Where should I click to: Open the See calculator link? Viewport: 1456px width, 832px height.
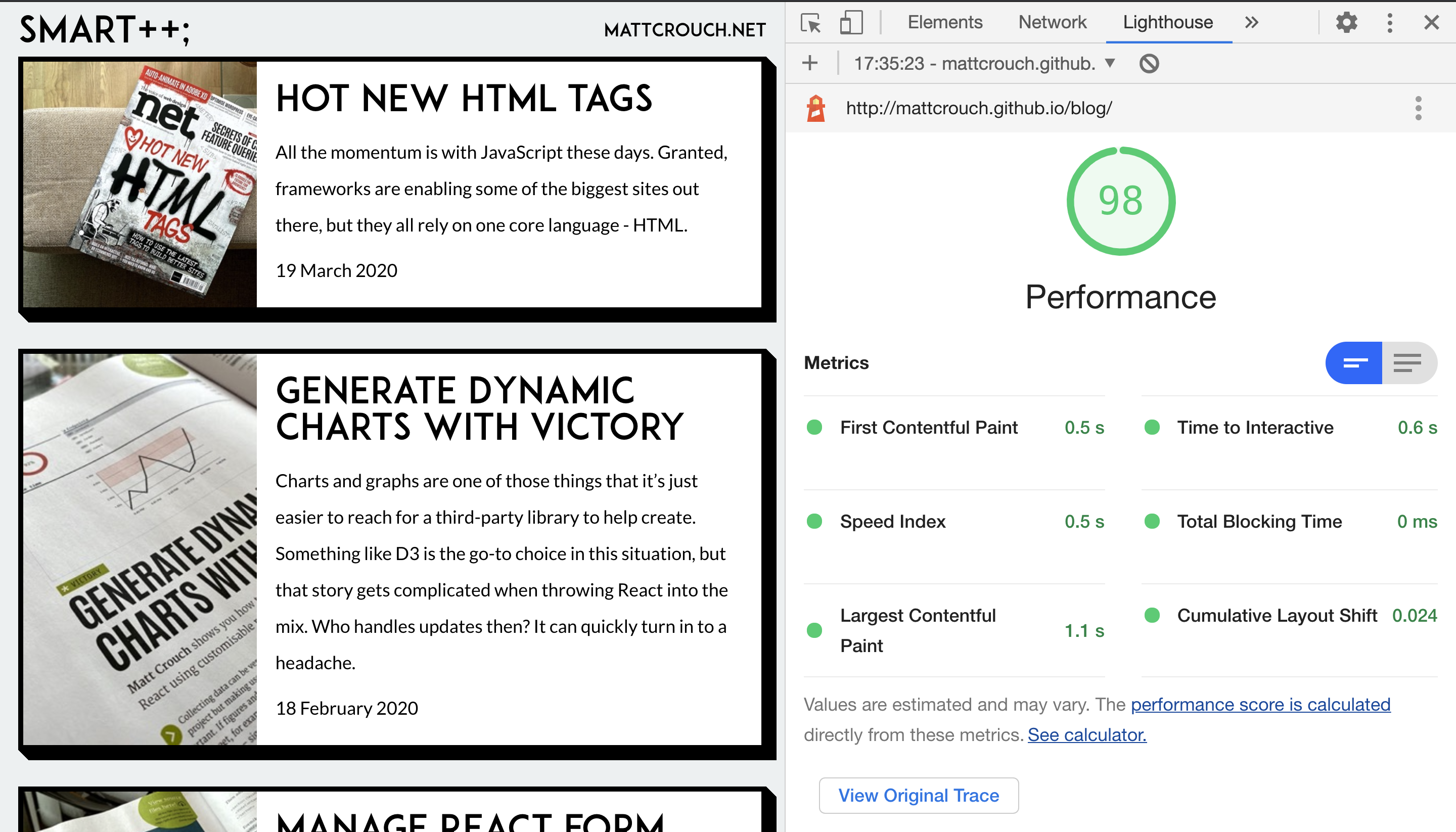[x=1087, y=735]
